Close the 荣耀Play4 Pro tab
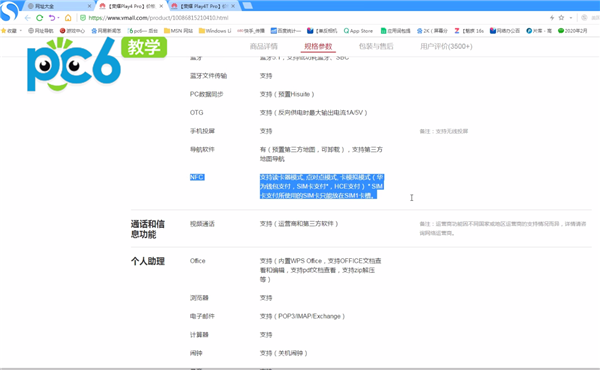600x370 pixels. [161, 6]
